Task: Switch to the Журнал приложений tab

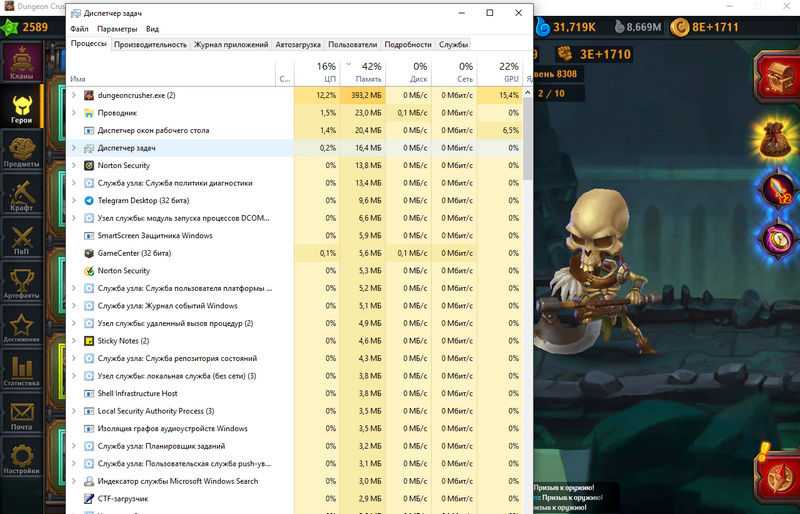Action: tap(231, 44)
